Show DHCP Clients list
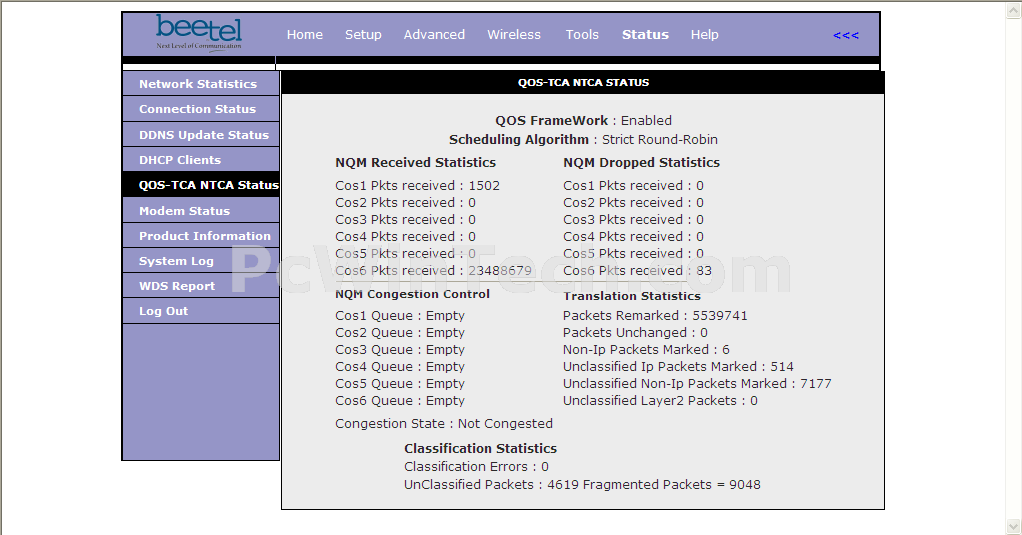The image size is (1022, 535). click(201, 160)
